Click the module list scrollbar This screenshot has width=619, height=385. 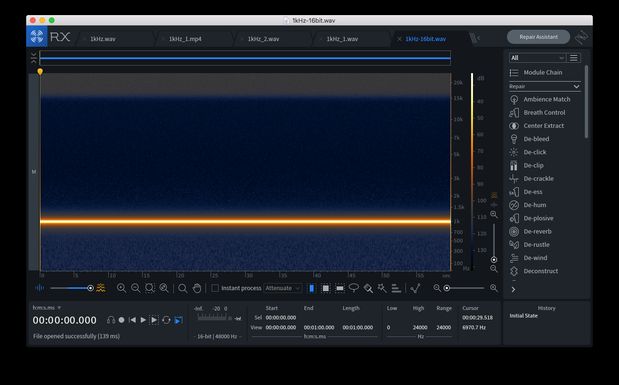pyautogui.click(x=586, y=102)
